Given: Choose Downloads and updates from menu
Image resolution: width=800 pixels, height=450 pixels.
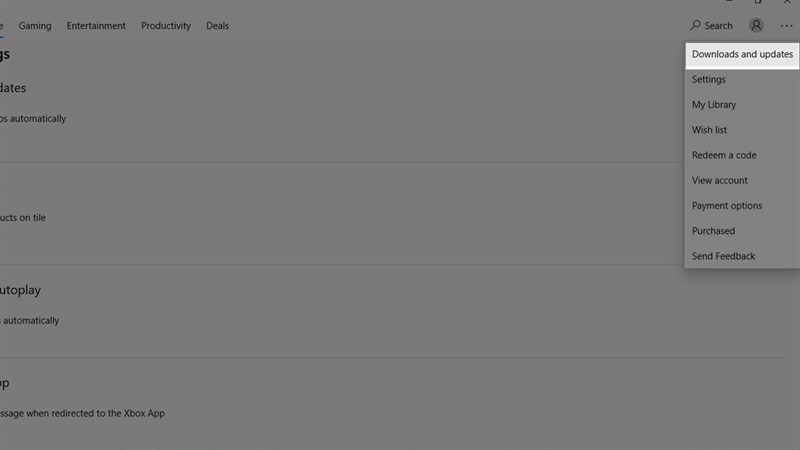Looking at the screenshot, I should click(x=742, y=55).
